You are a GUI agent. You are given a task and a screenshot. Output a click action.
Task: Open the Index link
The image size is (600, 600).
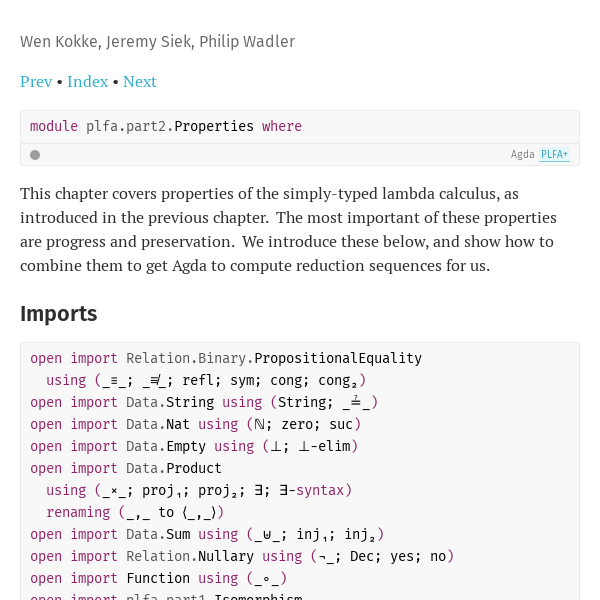[x=88, y=82]
